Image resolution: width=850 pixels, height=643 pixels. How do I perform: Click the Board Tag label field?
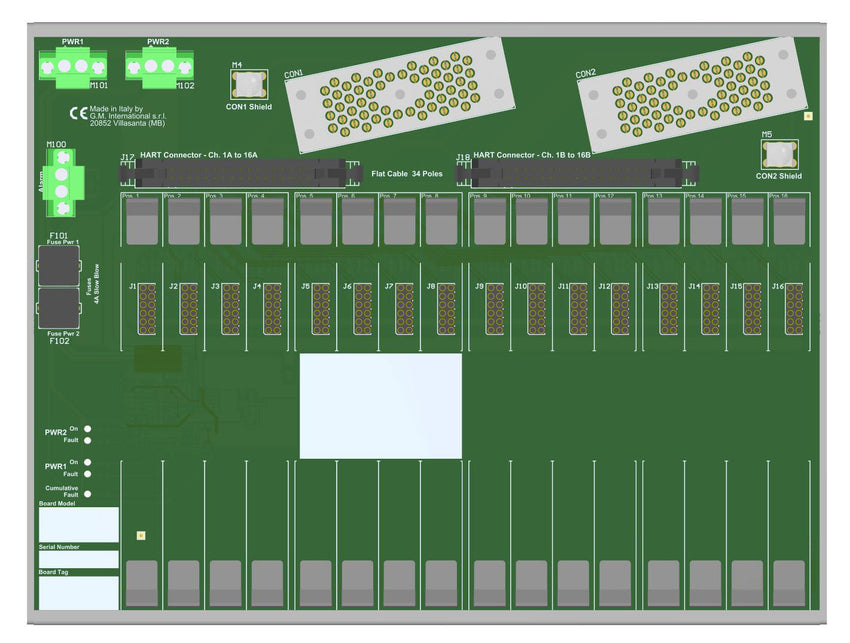coord(78,593)
